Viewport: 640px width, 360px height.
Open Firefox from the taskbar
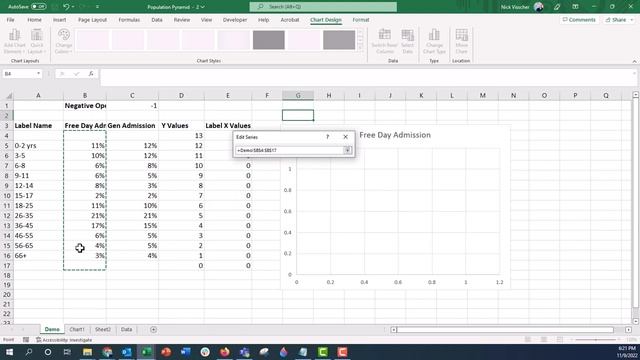point(225,352)
